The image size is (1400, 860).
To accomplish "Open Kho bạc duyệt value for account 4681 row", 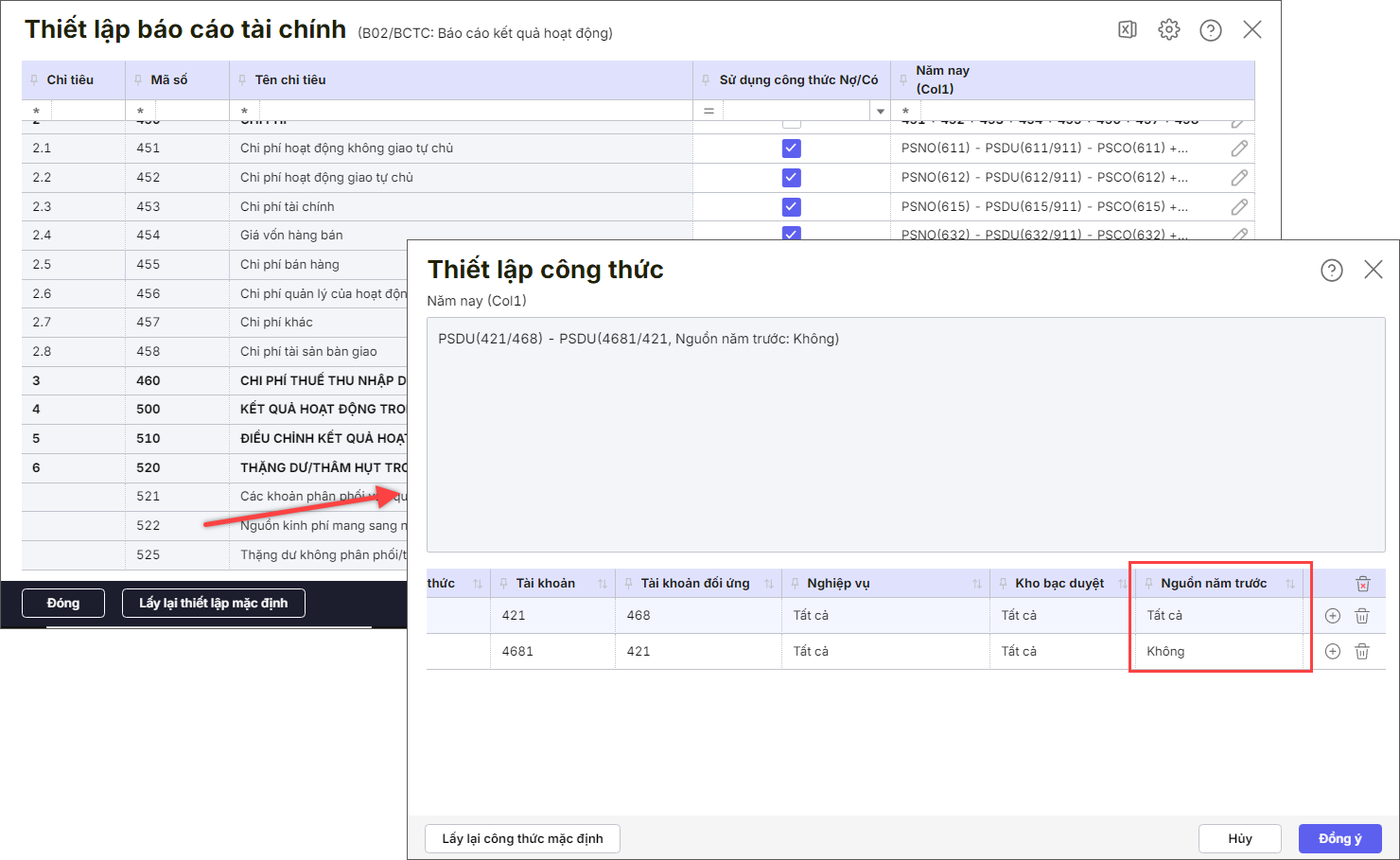I will click(x=1062, y=652).
